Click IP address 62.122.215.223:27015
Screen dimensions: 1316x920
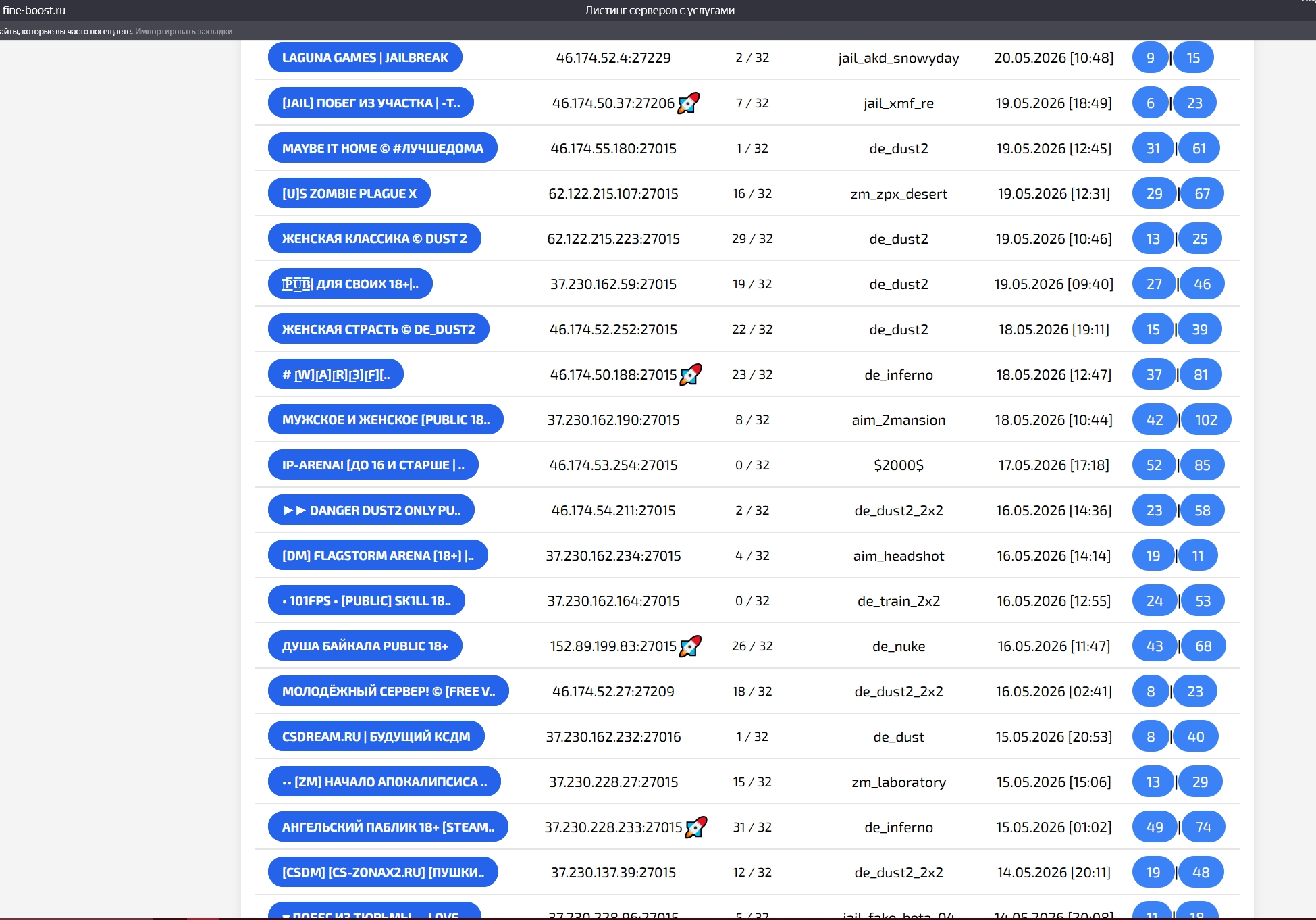pos(613,238)
